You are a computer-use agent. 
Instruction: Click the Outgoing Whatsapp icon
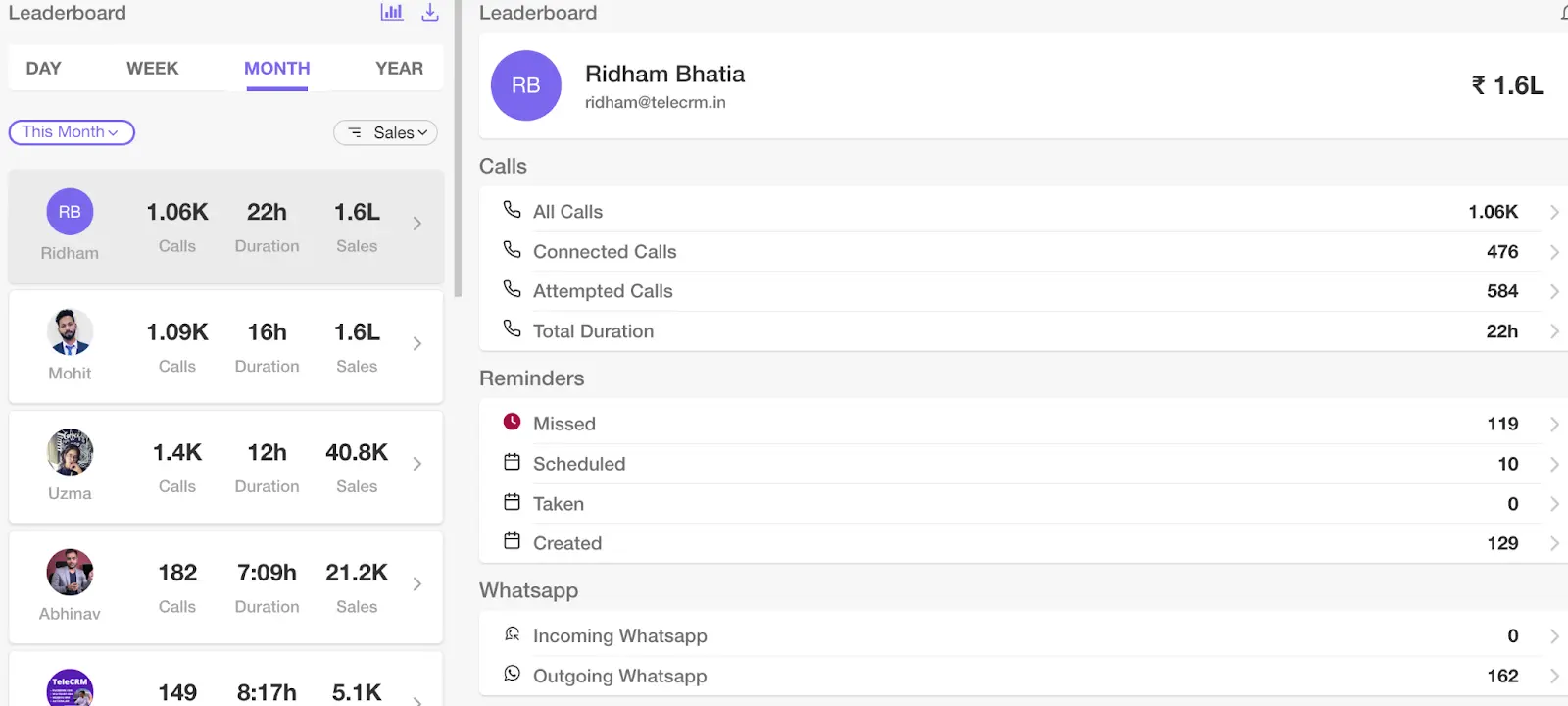(x=512, y=674)
